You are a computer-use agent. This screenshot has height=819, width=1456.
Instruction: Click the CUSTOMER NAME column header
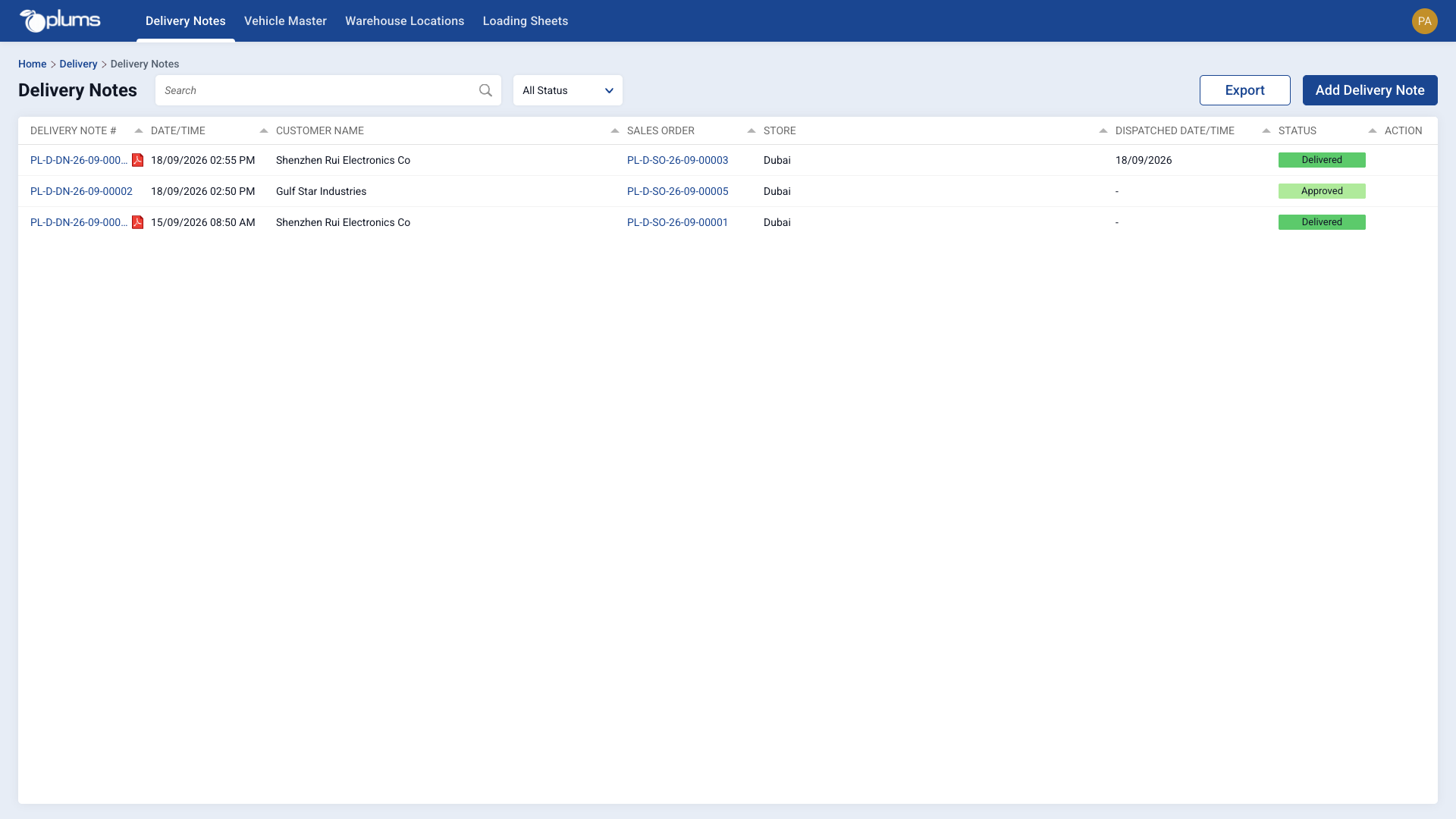[320, 130]
